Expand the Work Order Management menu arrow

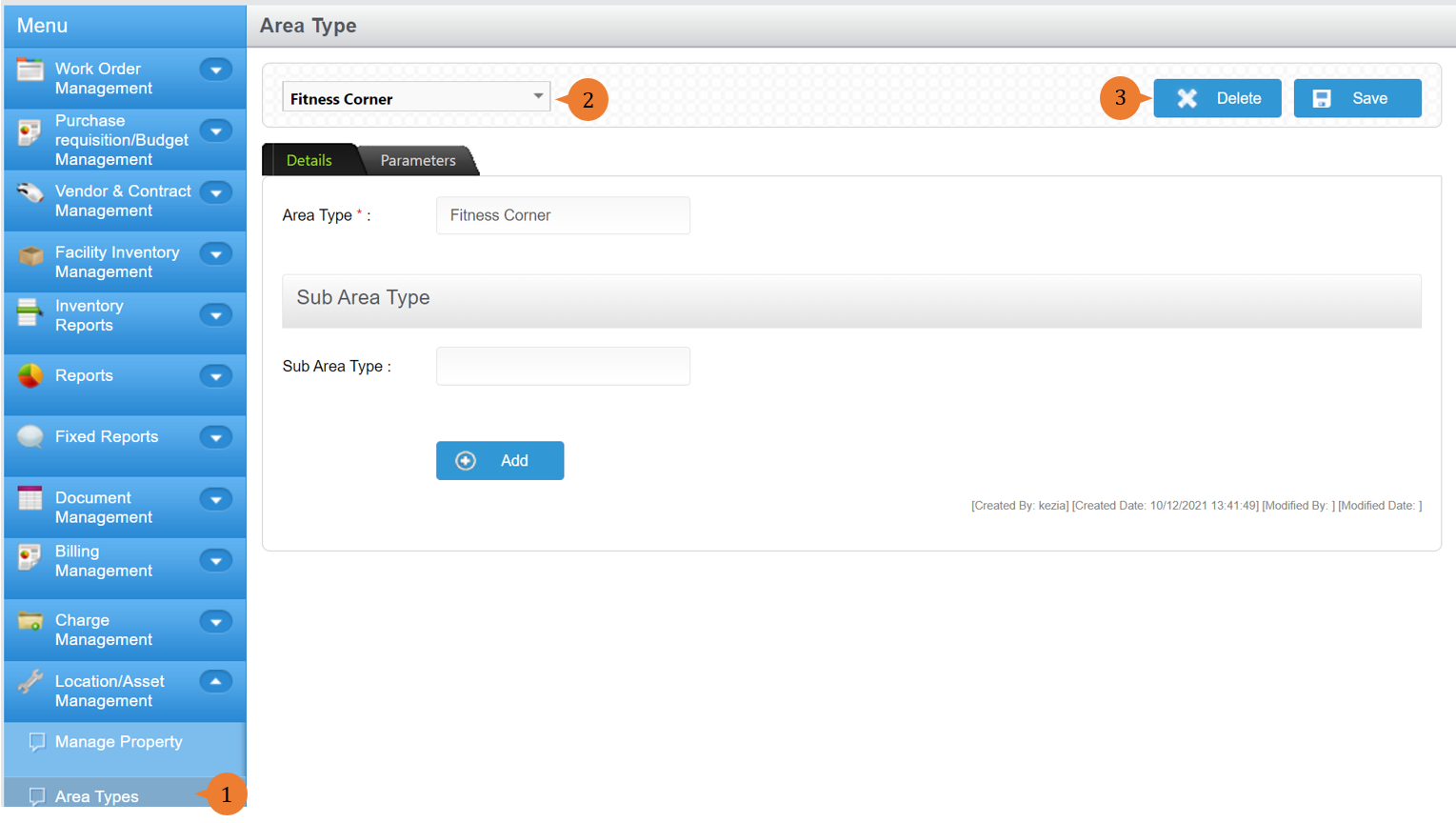(x=216, y=70)
